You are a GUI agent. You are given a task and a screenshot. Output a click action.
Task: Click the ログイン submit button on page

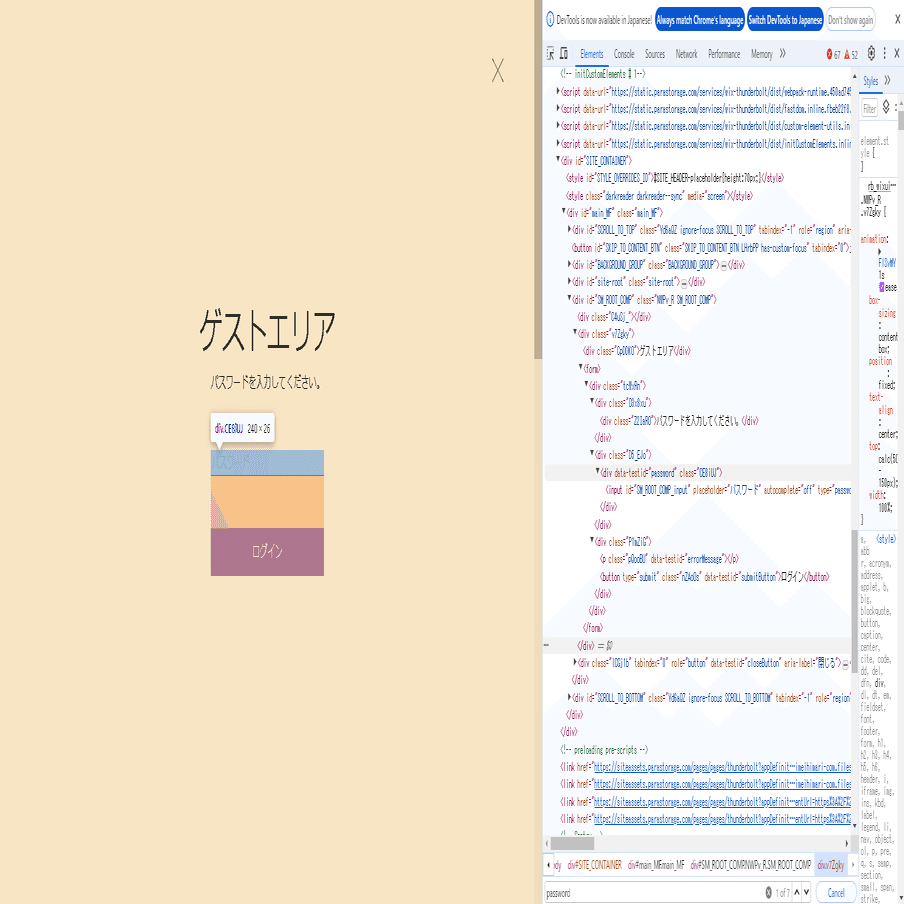tap(267, 552)
